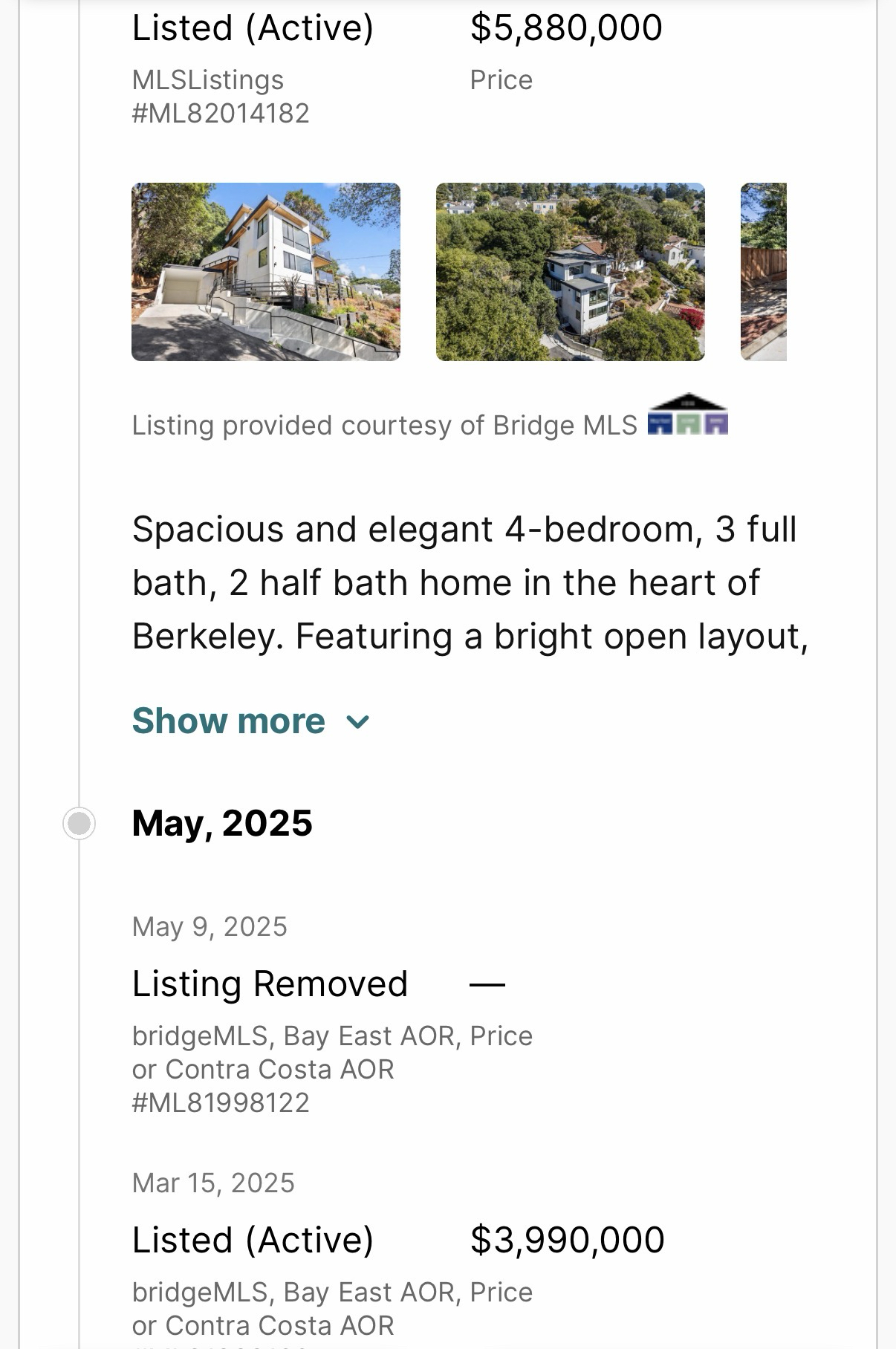Open the aerial view house photo
The image size is (896, 1349).
[x=570, y=272]
